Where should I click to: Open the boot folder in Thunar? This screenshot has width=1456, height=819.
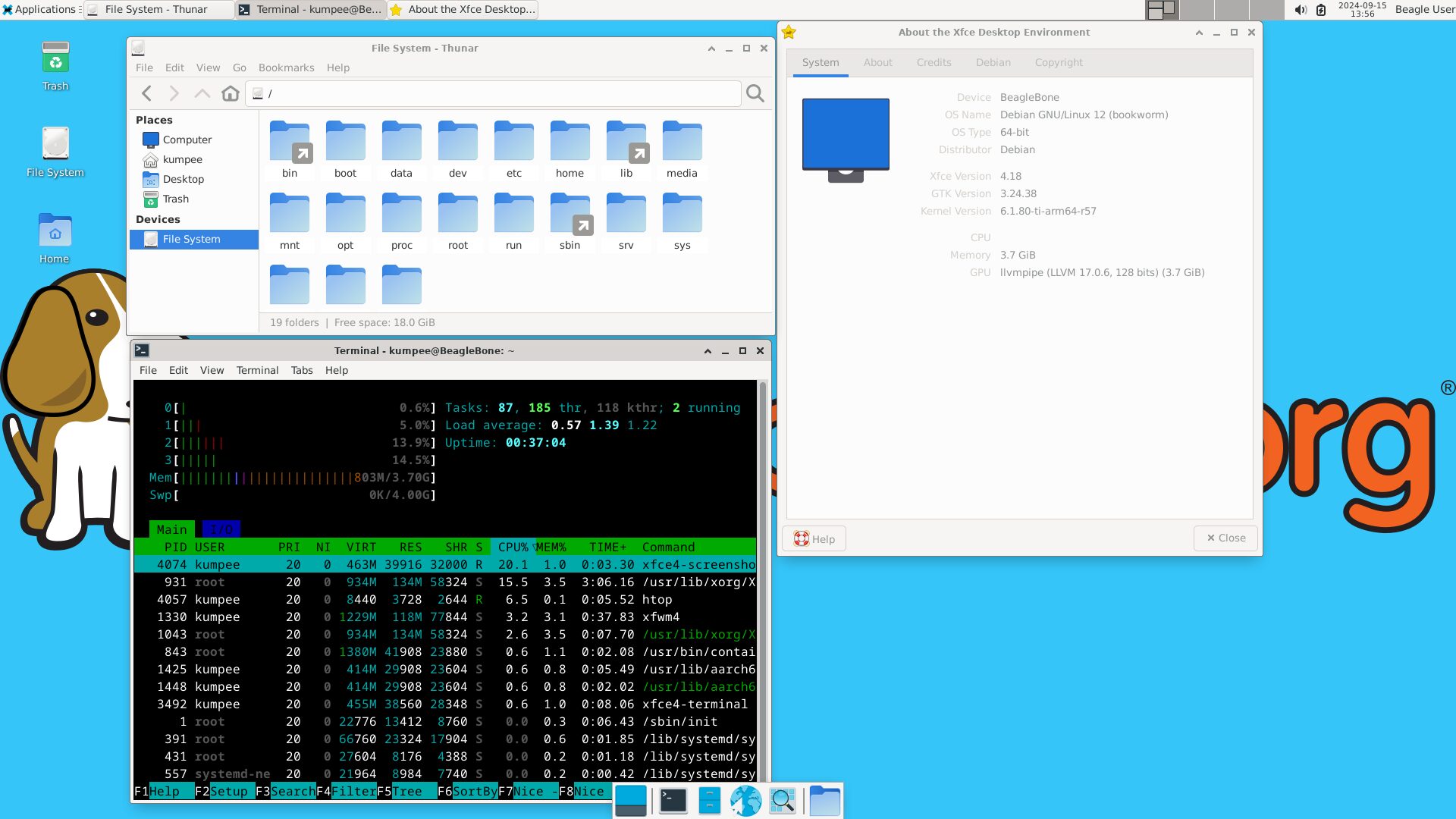click(x=345, y=149)
